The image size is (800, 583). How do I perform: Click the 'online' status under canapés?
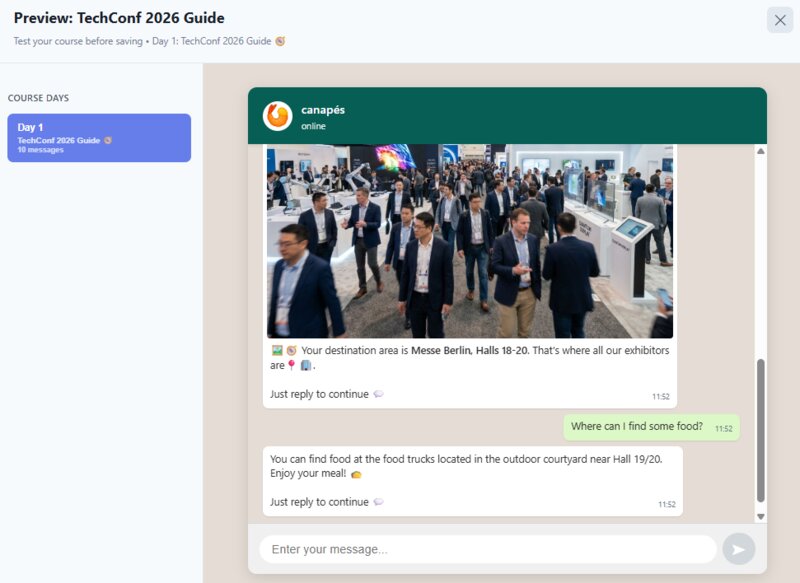point(313,127)
